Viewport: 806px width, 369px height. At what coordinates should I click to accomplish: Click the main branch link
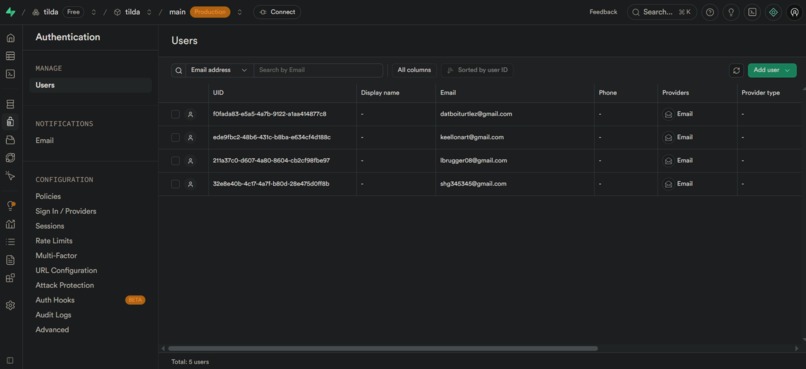pyautogui.click(x=177, y=12)
